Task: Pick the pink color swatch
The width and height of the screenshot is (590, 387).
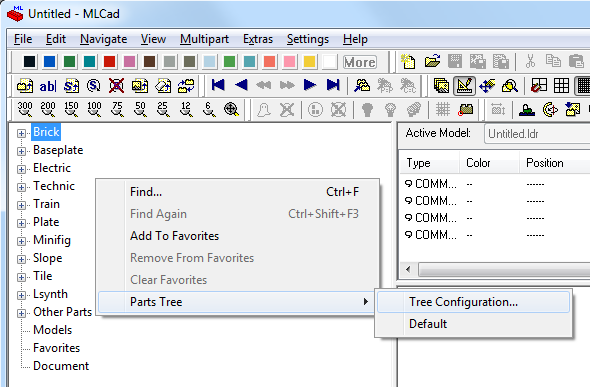Action: [x=289, y=62]
